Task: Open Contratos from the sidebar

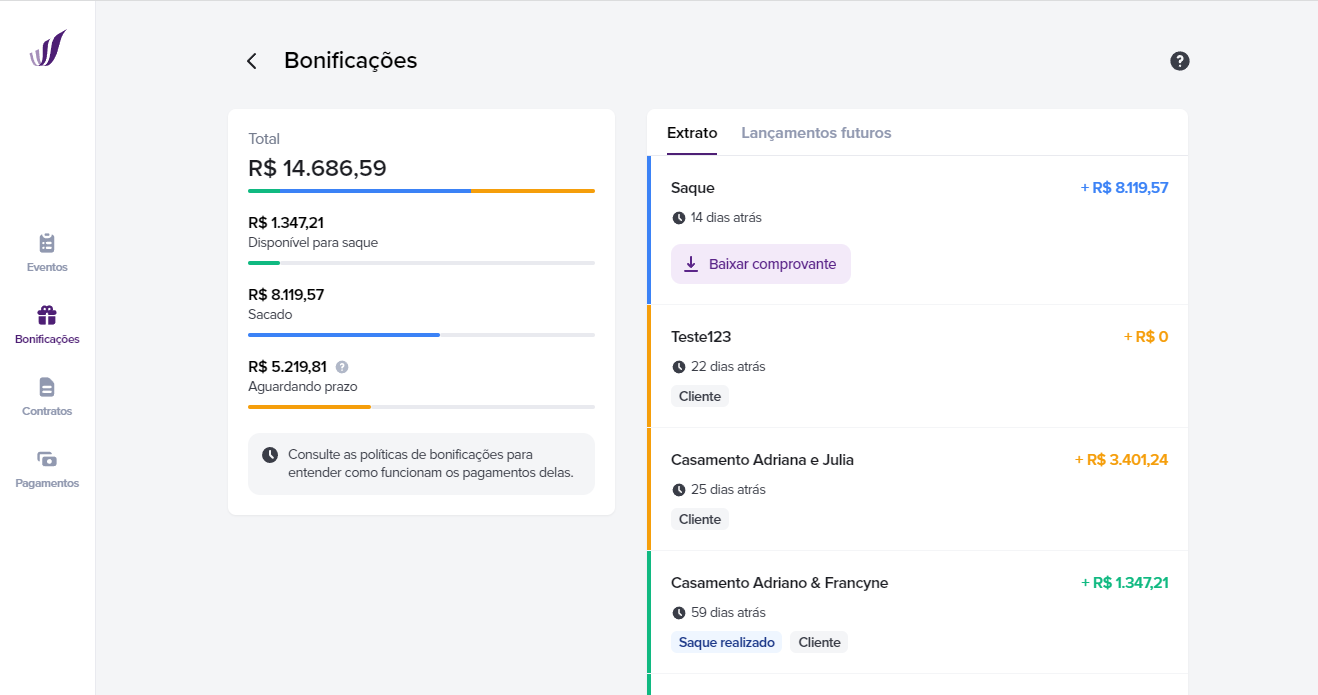Action: click(x=47, y=397)
